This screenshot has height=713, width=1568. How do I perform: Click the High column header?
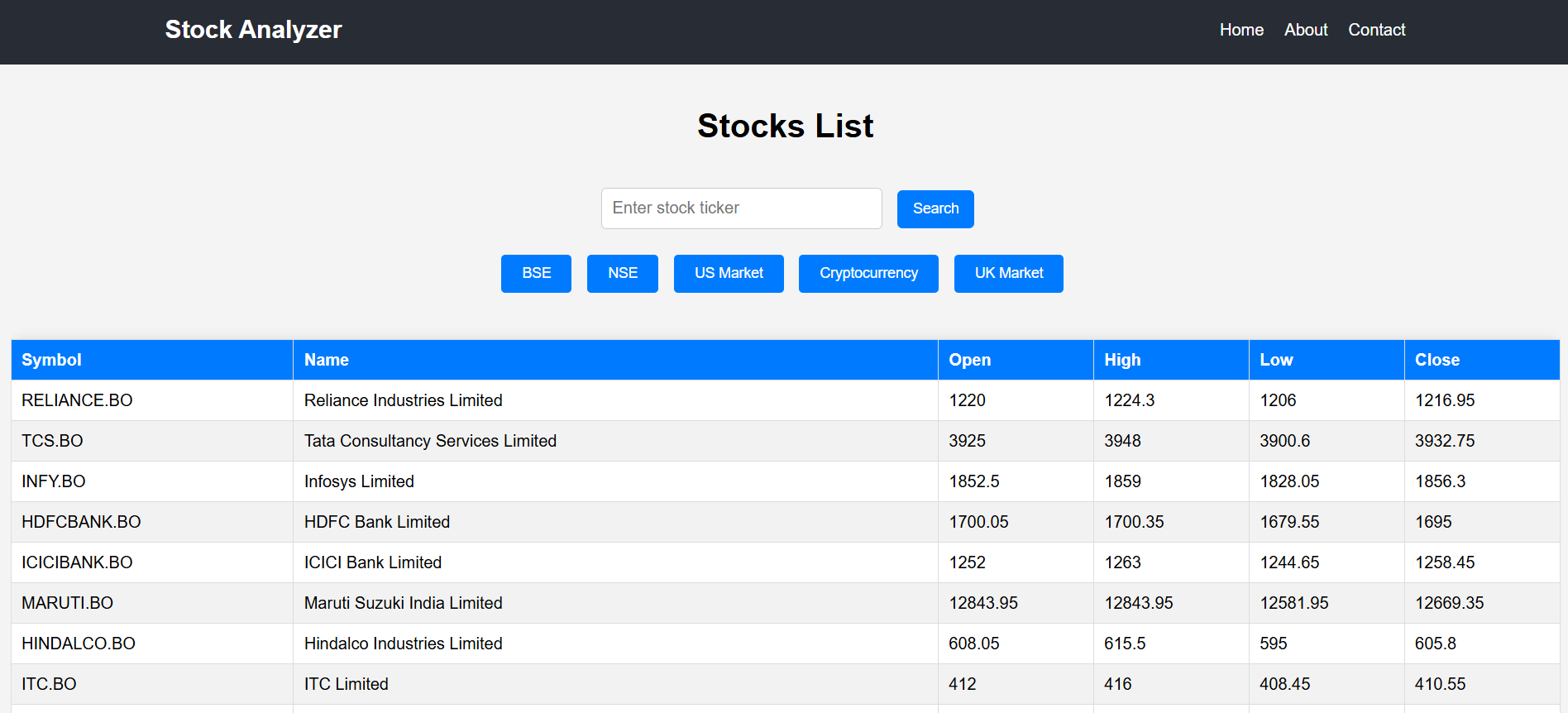click(x=1171, y=360)
